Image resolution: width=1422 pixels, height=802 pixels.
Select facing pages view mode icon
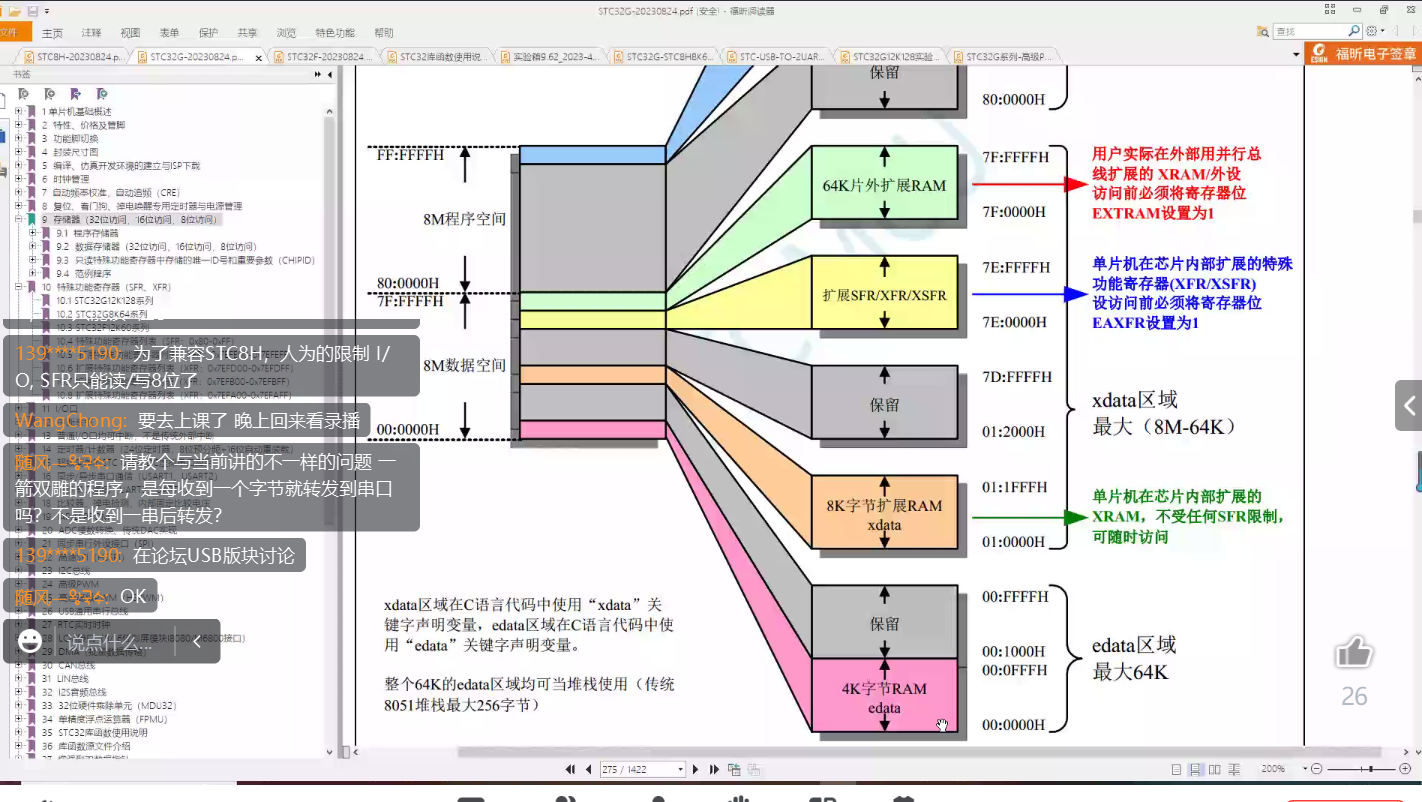click(x=1214, y=769)
